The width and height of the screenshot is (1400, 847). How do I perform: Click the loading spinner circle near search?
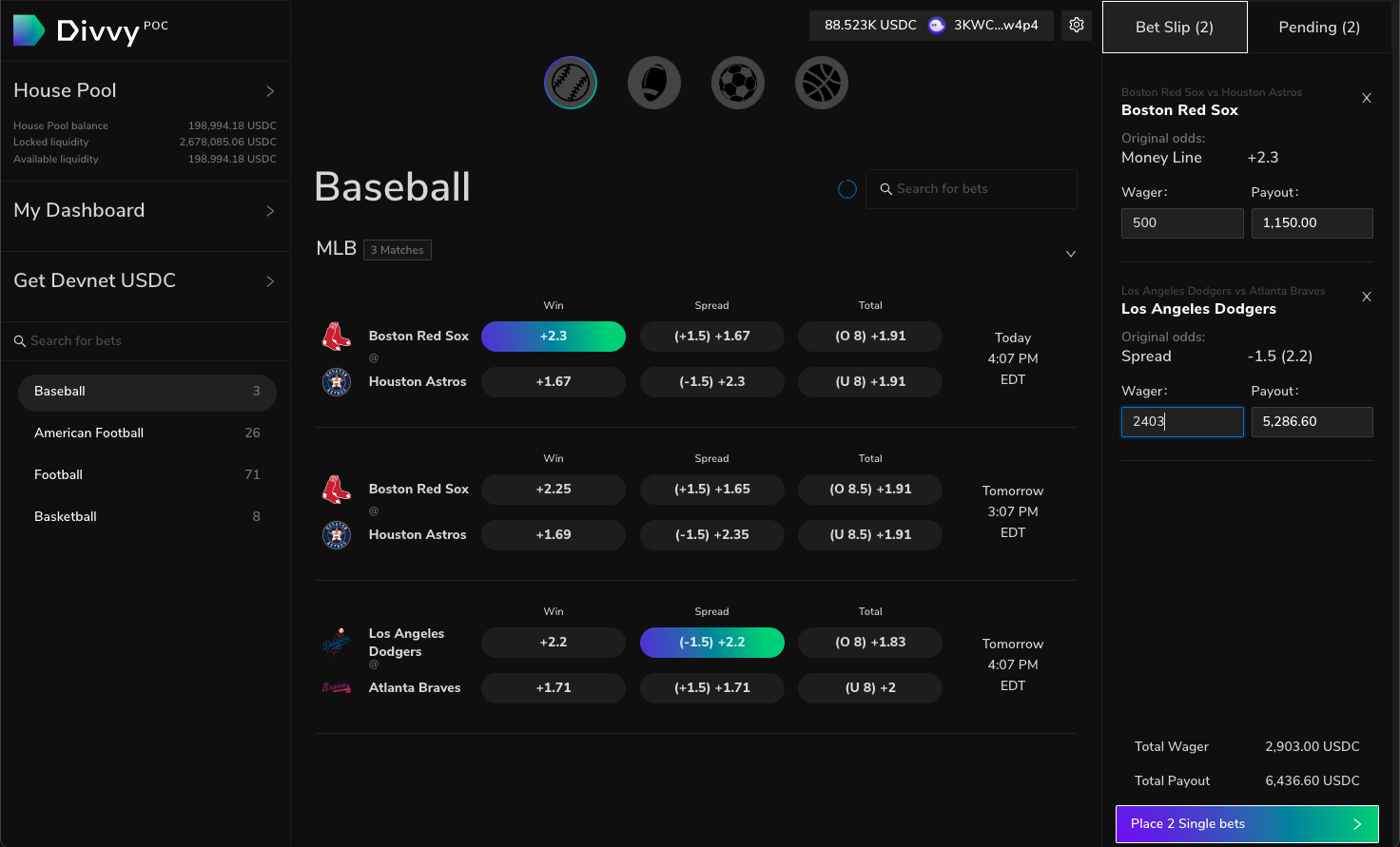847,189
